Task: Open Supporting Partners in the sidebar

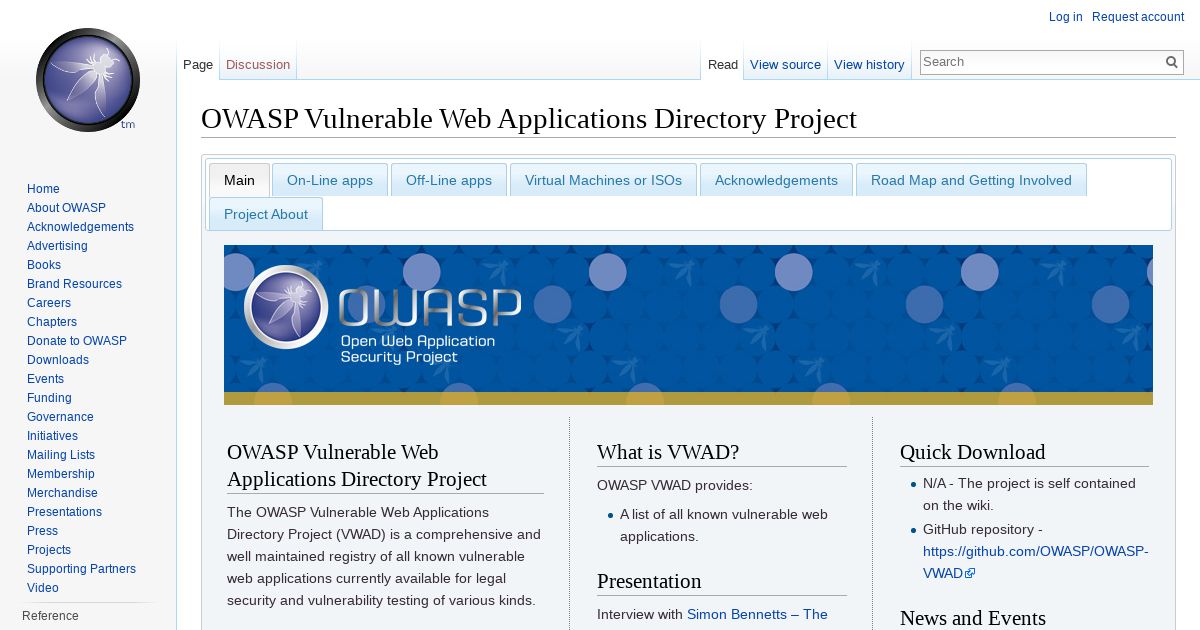Action: coord(81,569)
